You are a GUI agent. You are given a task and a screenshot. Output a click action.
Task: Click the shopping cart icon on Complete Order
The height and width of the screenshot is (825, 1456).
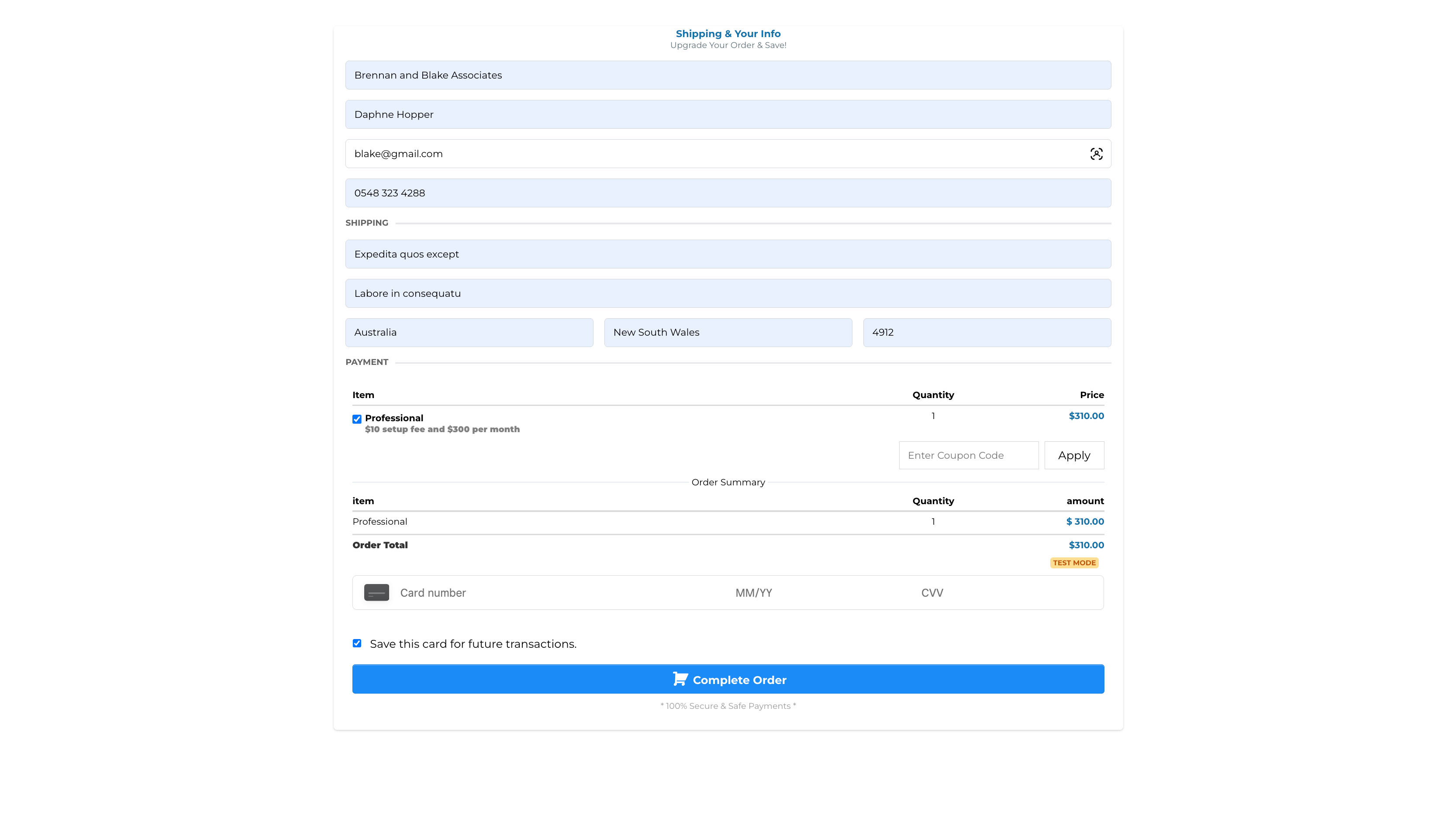680,679
